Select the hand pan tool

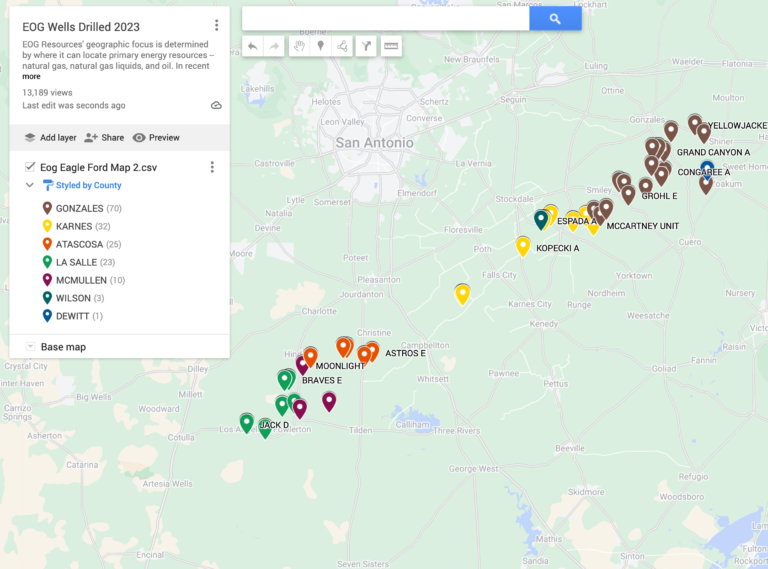pyautogui.click(x=298, y=46)
